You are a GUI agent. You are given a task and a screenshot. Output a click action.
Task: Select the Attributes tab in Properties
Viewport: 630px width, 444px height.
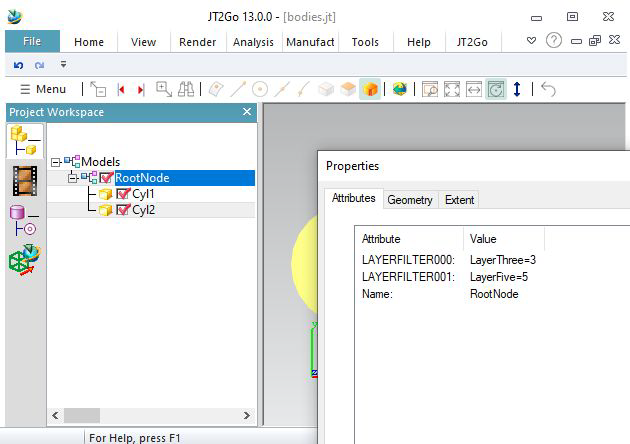pyautogui.click(x=354, y=198)
